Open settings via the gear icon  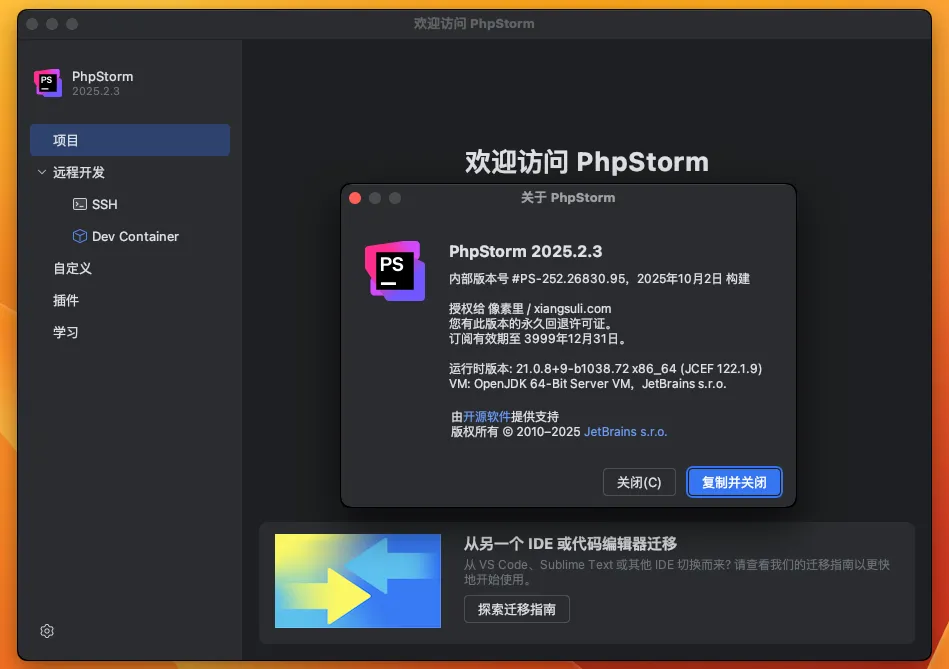[47, 631]
